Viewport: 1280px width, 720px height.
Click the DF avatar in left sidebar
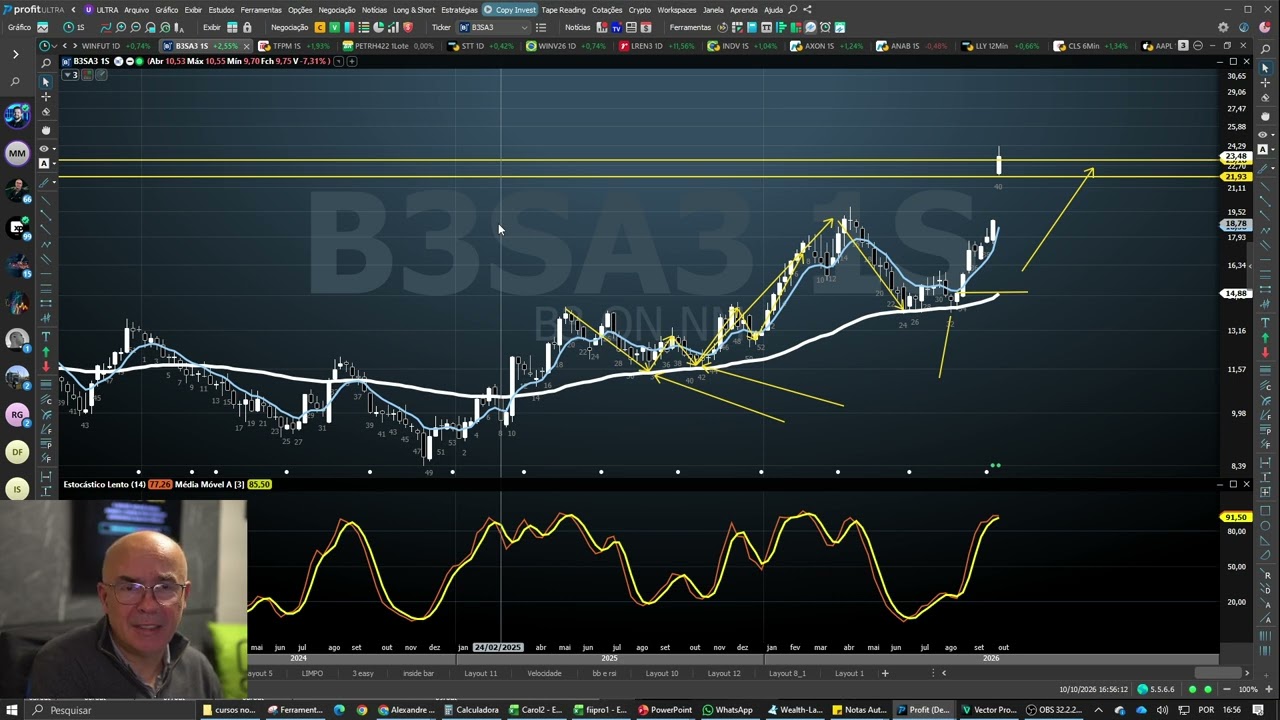tap(17, 452)
